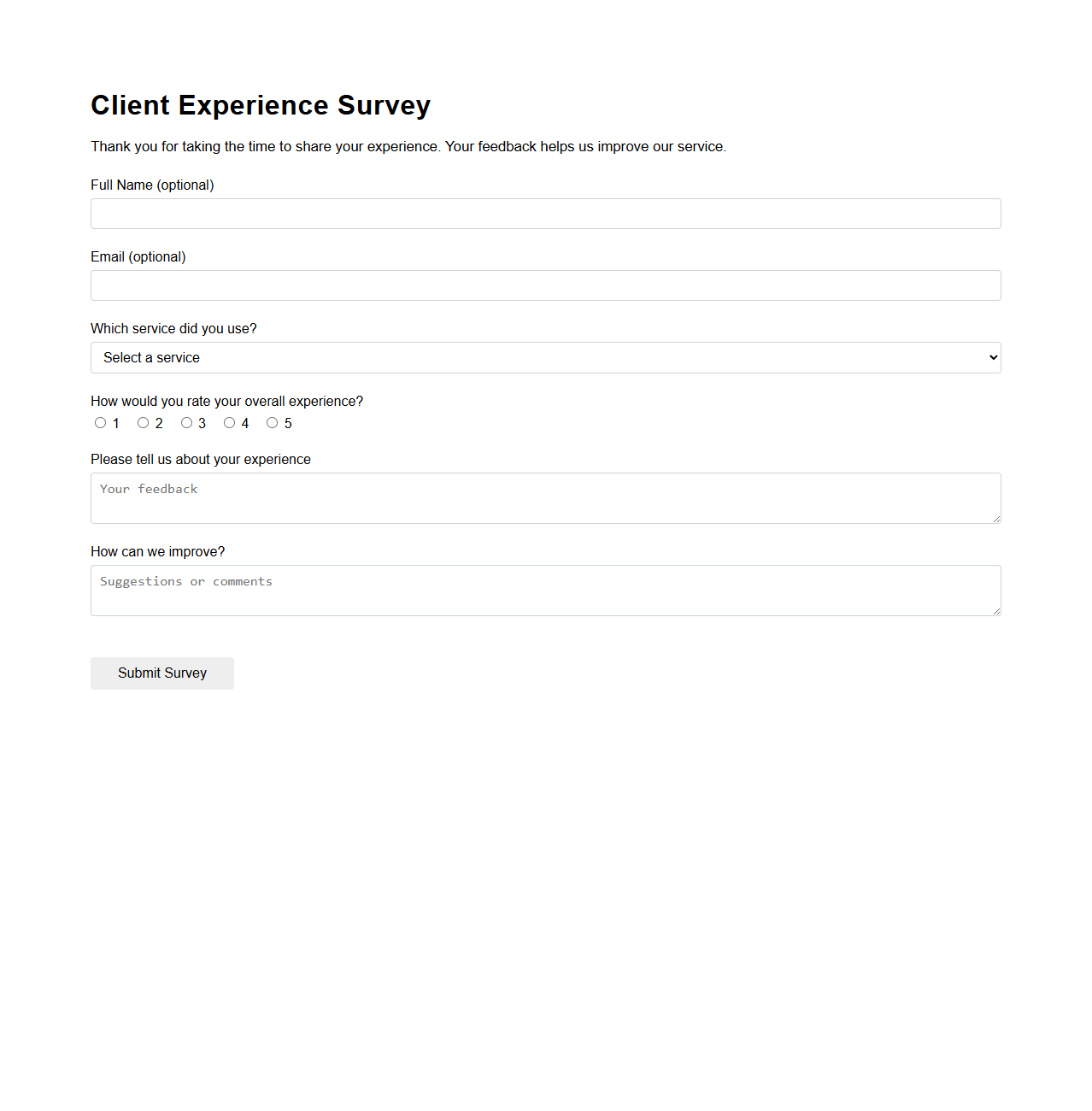Screen dimensions: 1092x1111
Task: Click the label 'How can we improve?'
Action: [157, 551]
